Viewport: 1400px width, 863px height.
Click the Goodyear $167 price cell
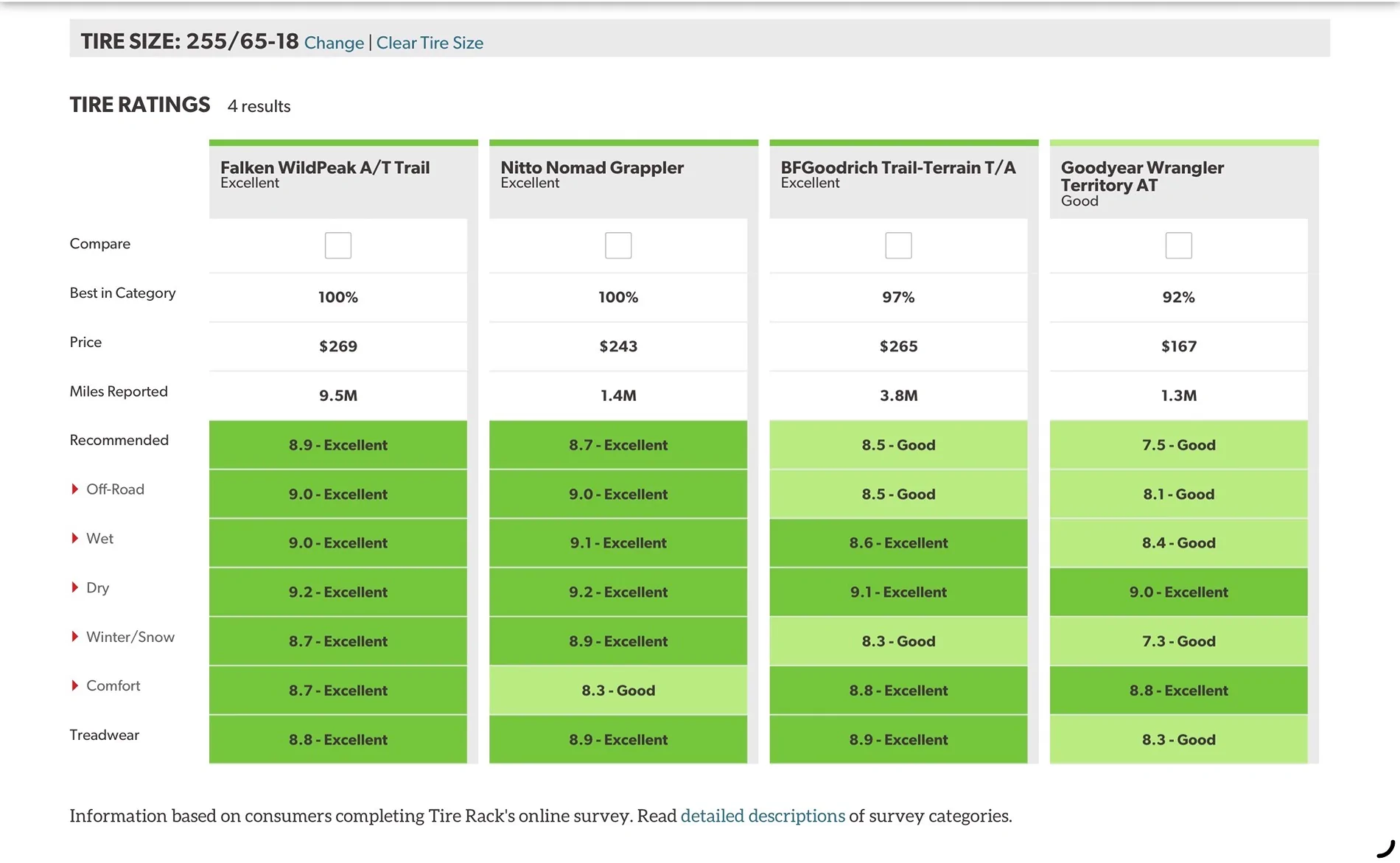click(x=1179, y=346)
